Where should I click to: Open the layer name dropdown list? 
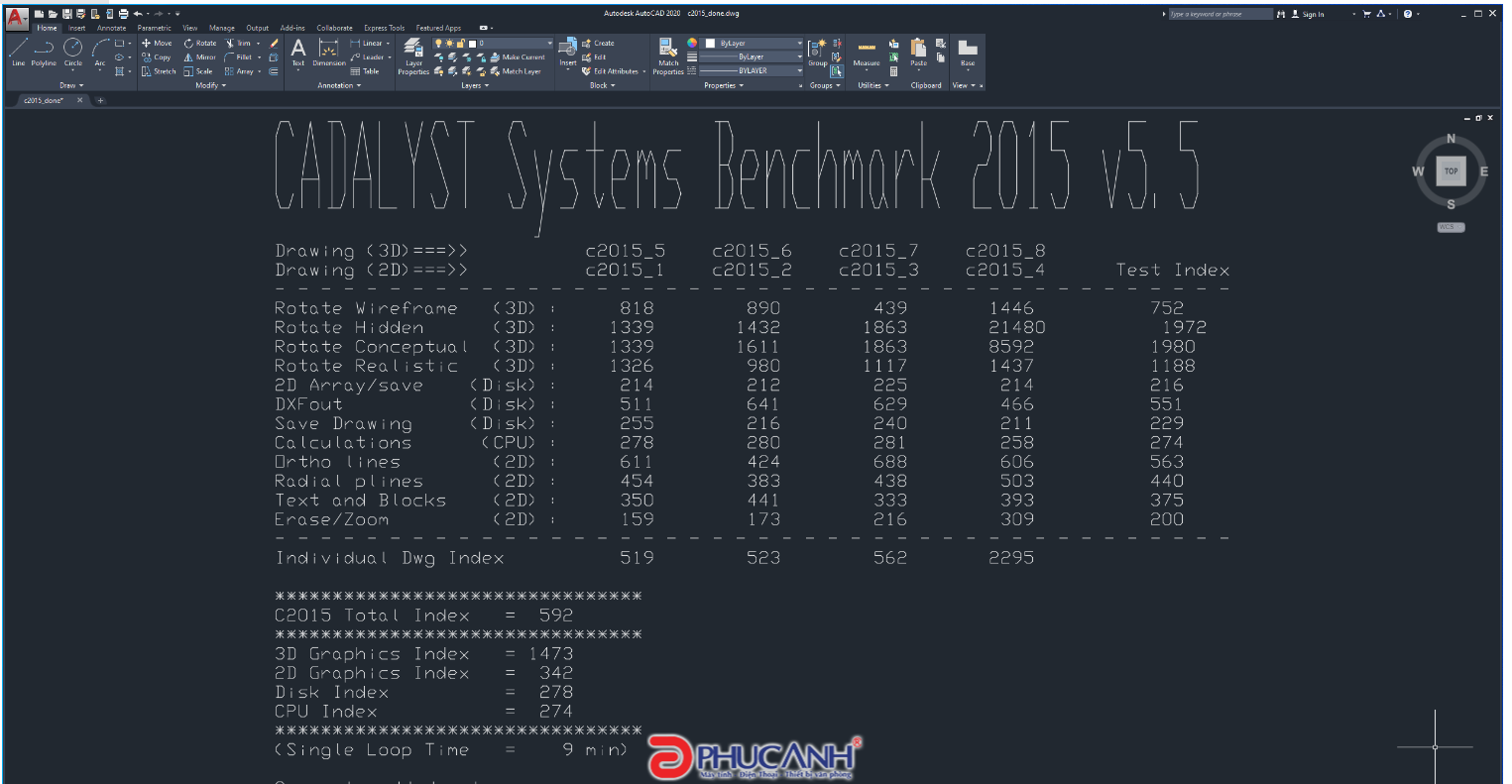click(x=551, y=44)
